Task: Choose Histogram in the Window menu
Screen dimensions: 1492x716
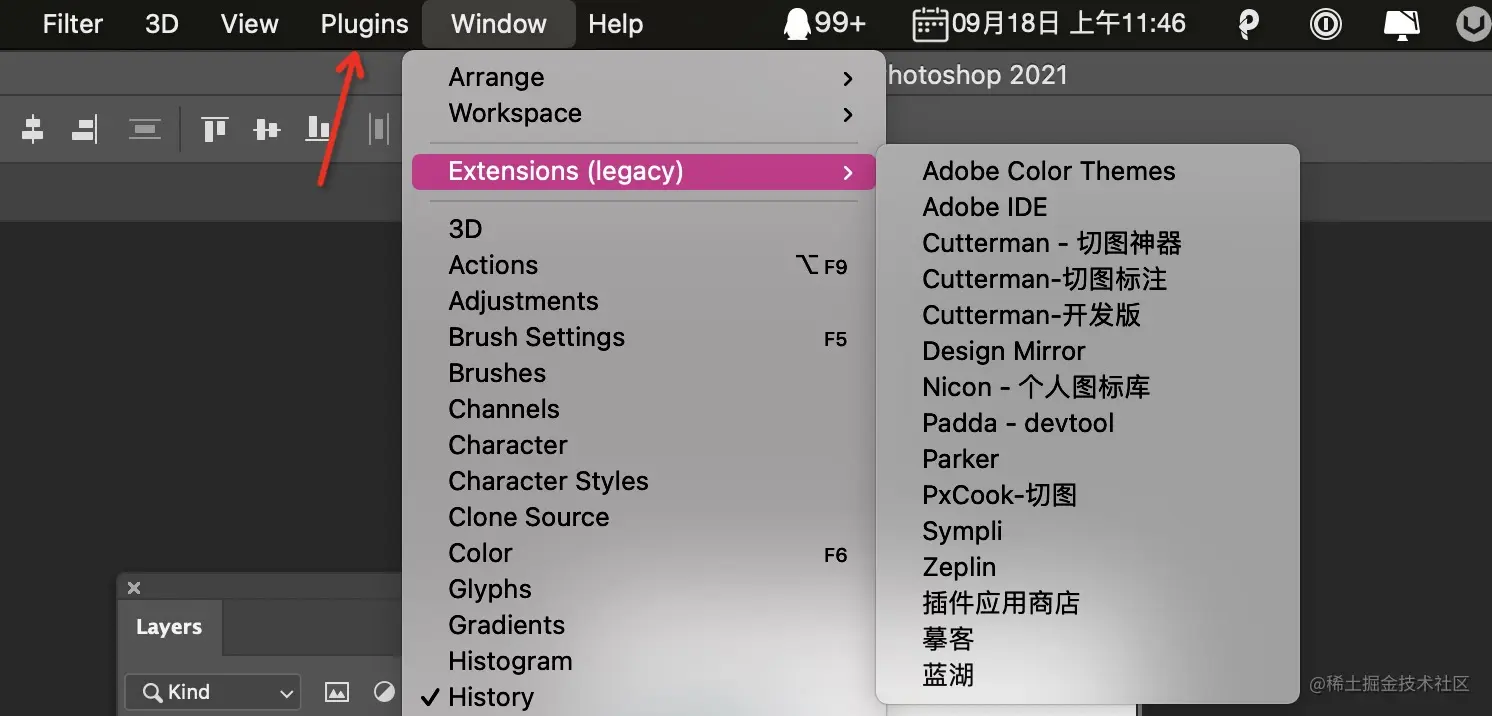Action: pos(644,661)
